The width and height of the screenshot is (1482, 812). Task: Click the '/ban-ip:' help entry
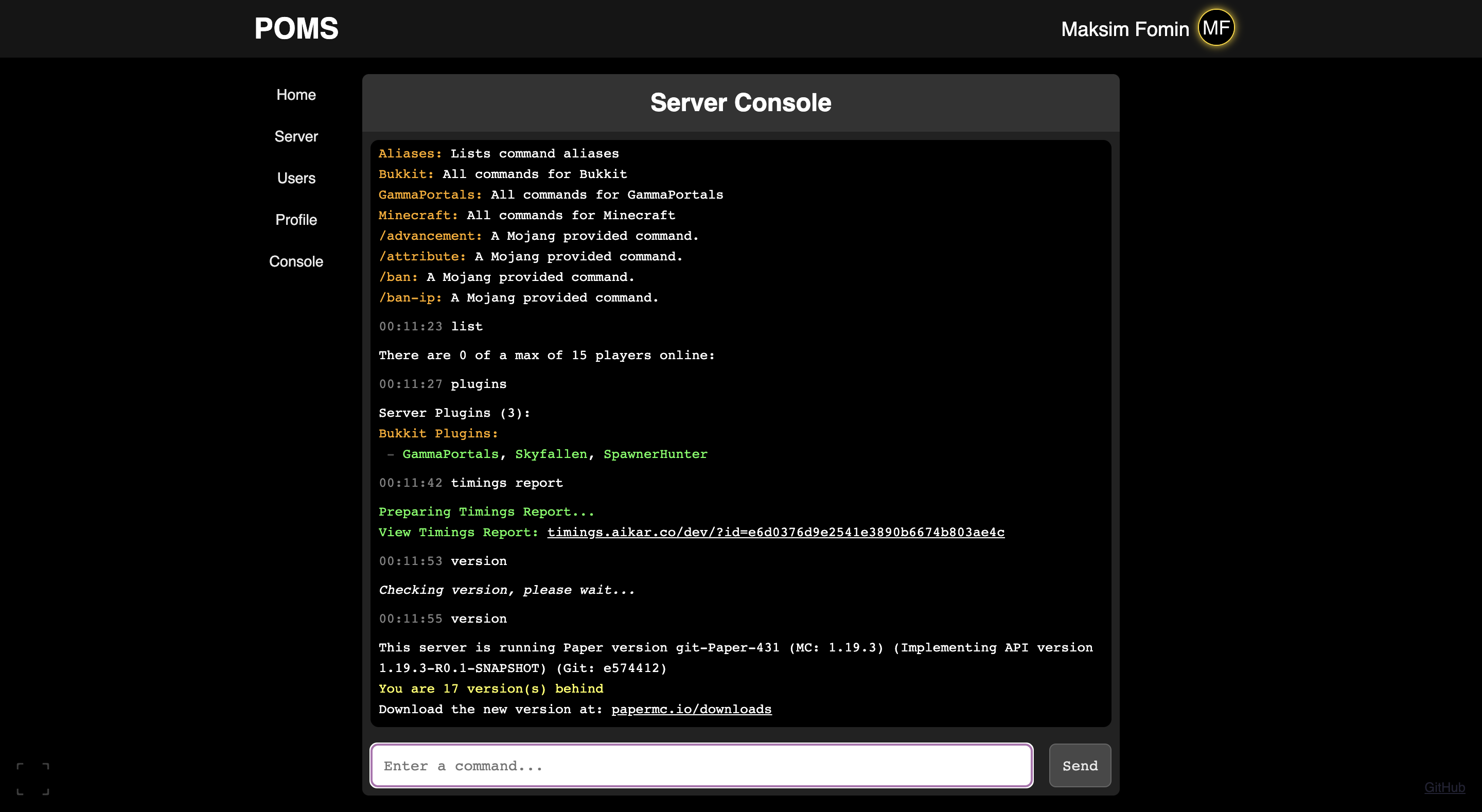518,297
